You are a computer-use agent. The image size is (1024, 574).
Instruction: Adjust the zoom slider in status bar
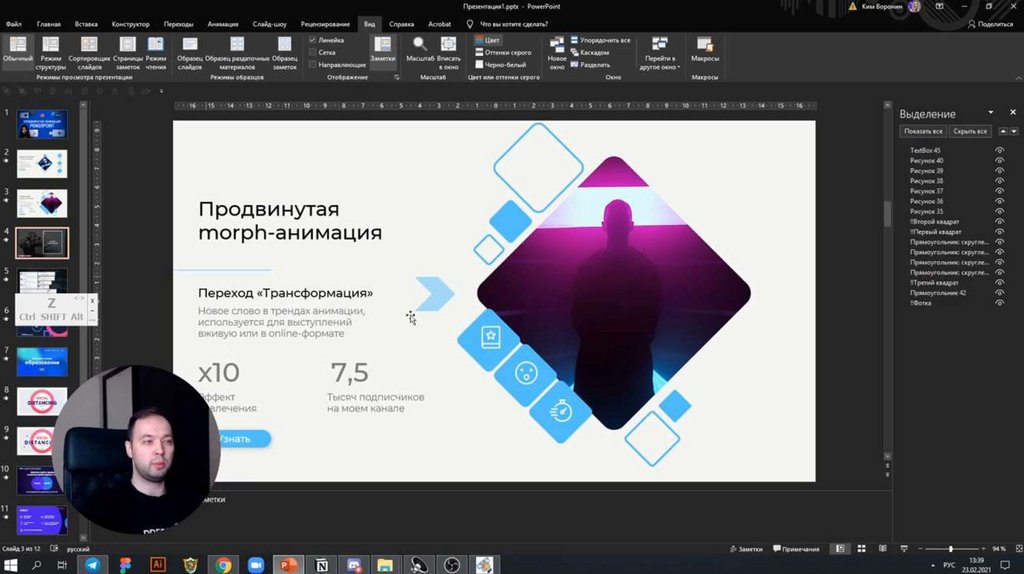pyautogui.click(x=950, y=549)
